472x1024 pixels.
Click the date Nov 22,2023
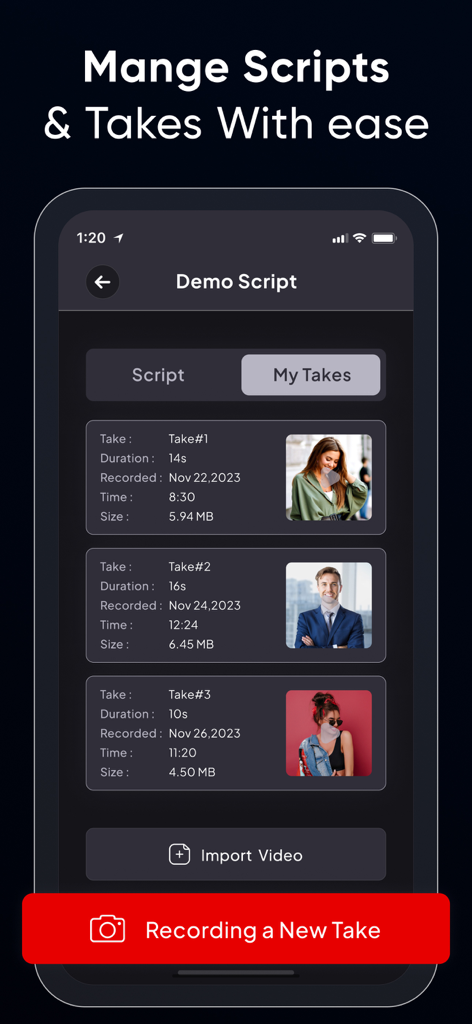pos(204,478)
